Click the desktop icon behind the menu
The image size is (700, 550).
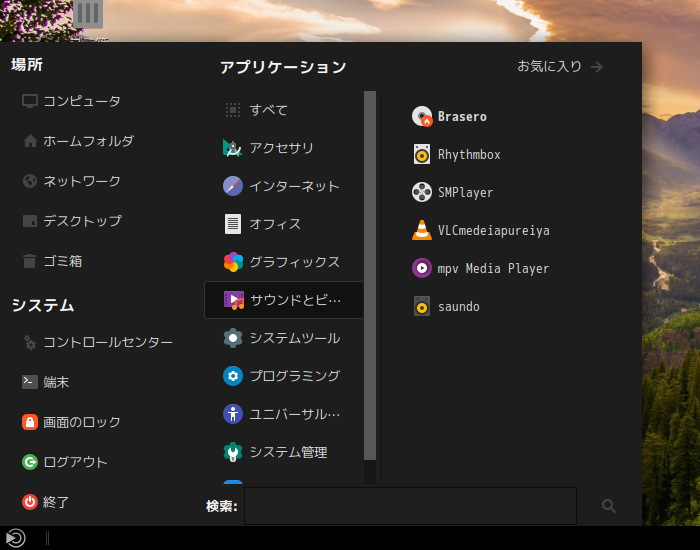tap(88, 14)
